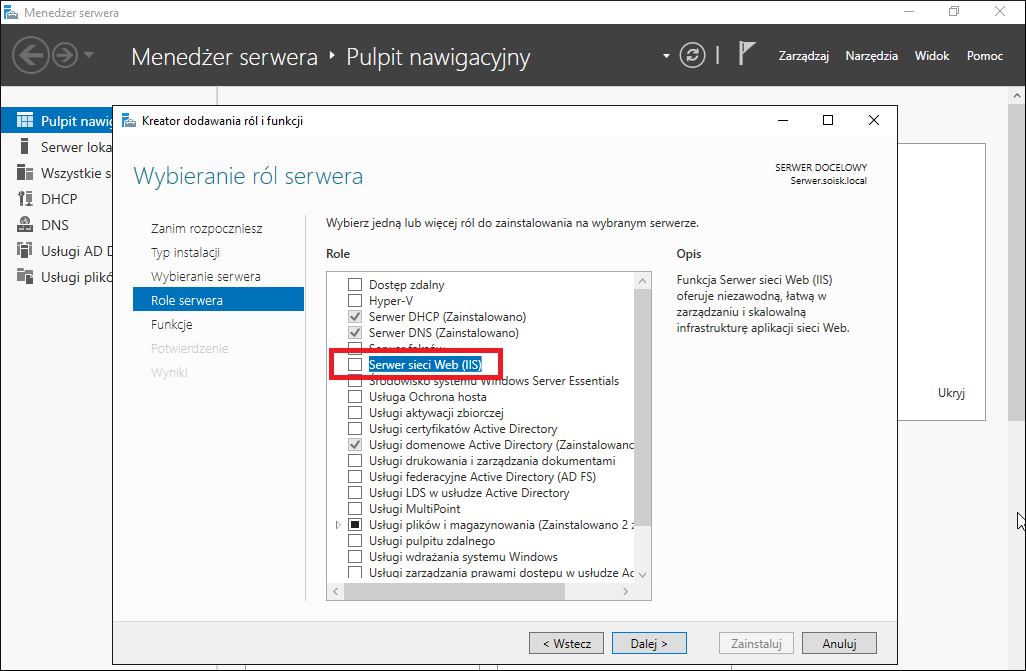Viewport: 1026px width, 671px height.
Task: Check the Serwer sieci Web (IIS) checkbox
Action: [x=355, y=365]
